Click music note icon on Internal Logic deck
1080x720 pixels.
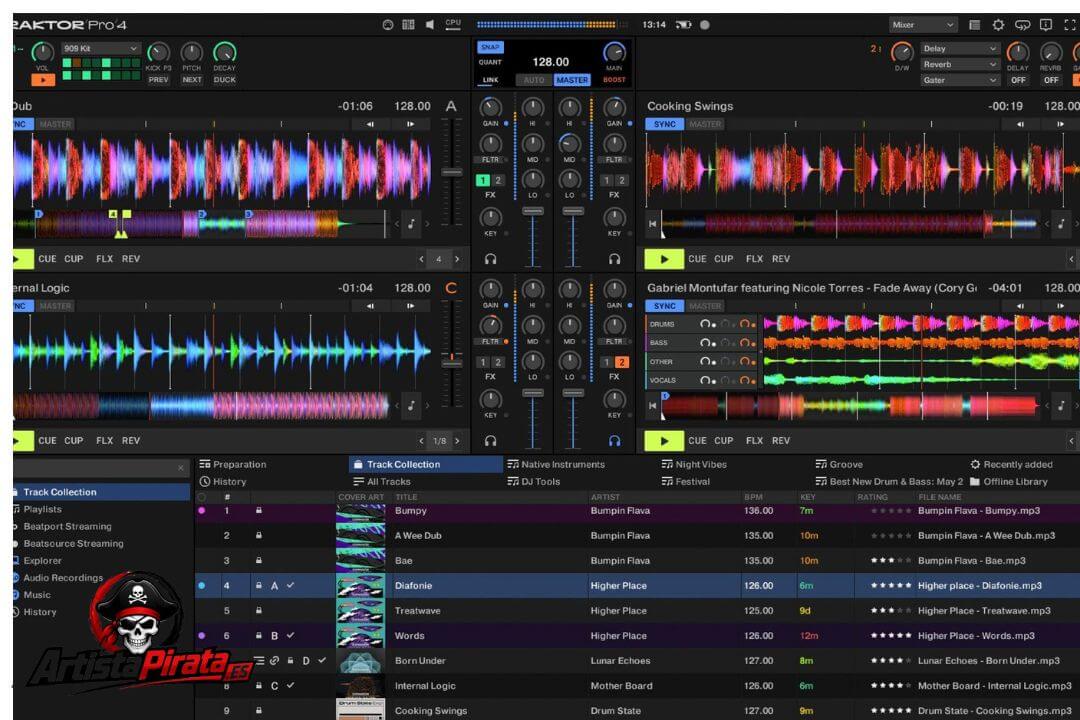411,406
